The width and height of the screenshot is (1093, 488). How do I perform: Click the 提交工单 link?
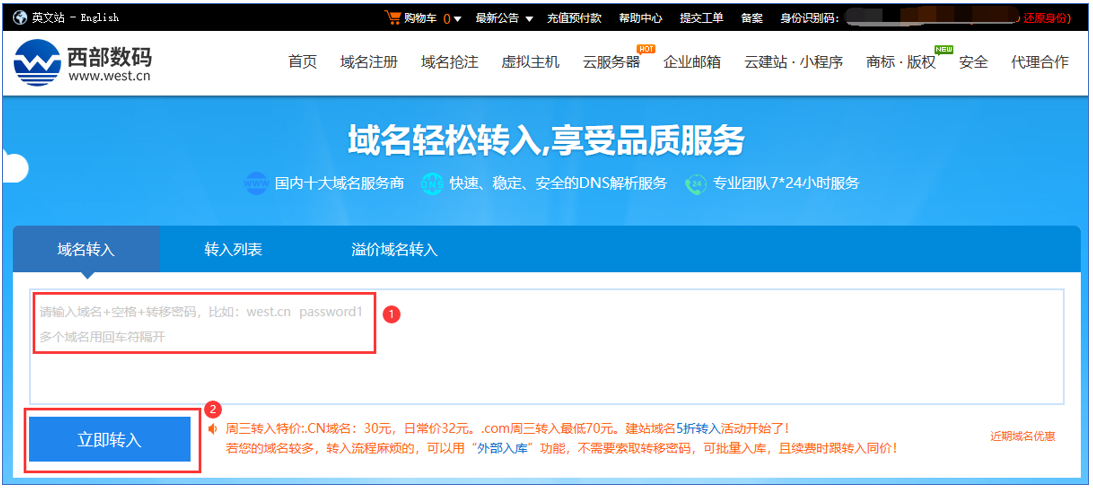701,18
